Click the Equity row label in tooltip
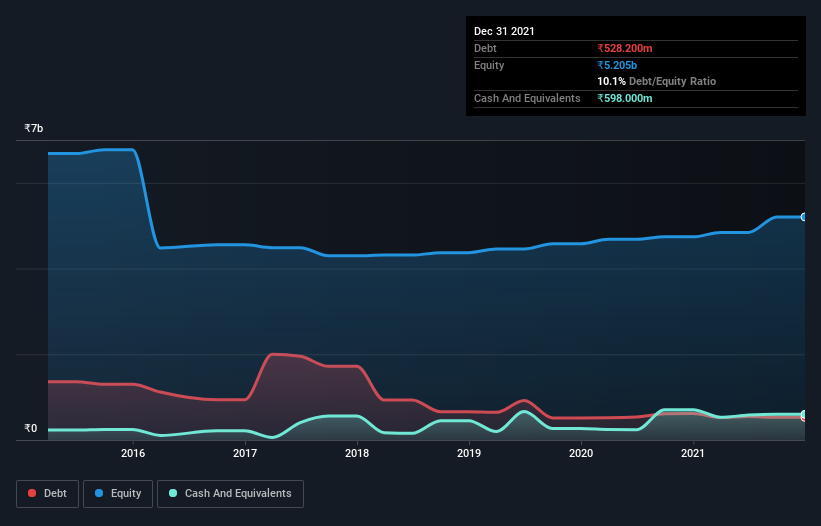This screenshot has width=821, height=526. point(489,65)
